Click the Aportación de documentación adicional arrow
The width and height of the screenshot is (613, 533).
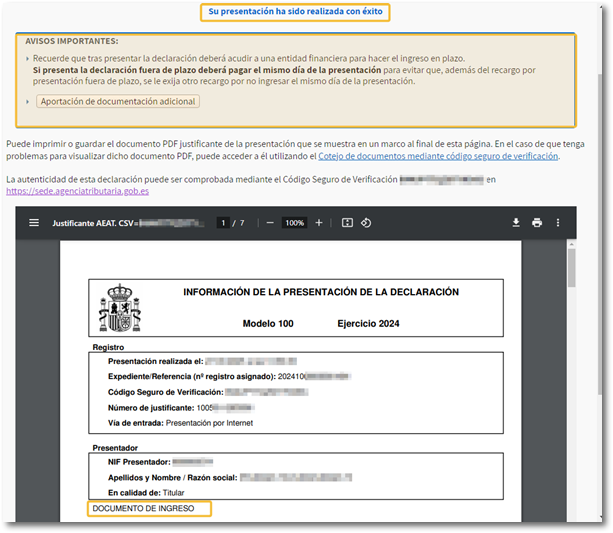27,102
